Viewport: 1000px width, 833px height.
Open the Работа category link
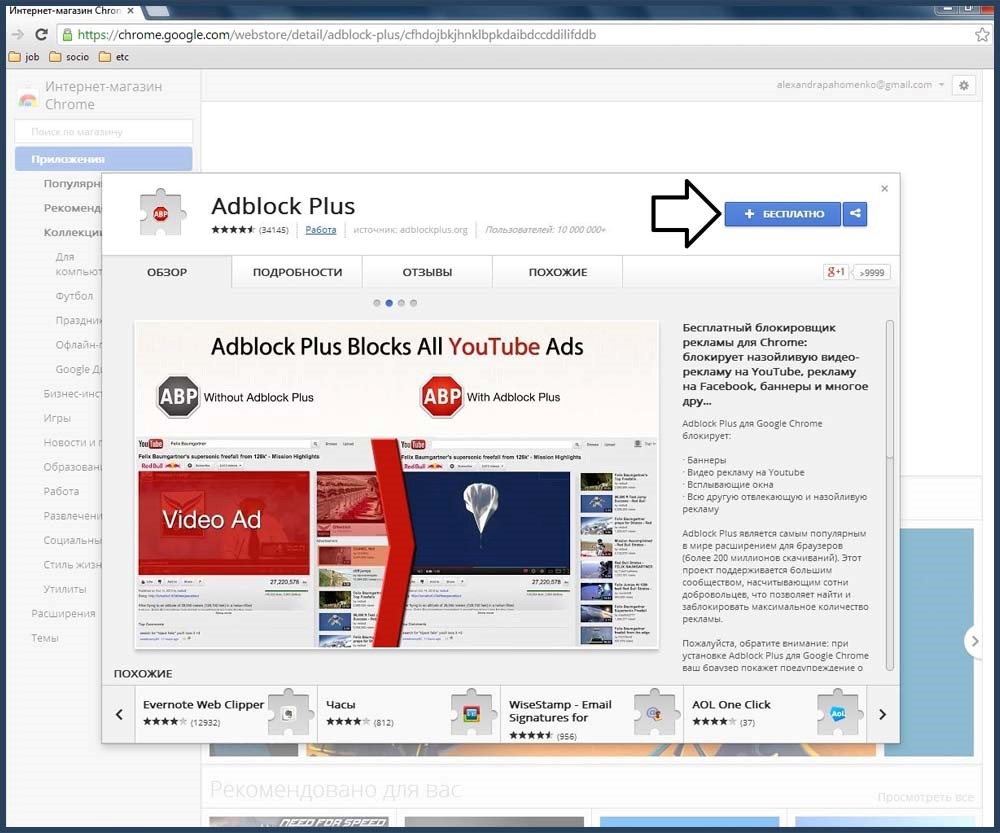pyautogui.click(x=320, y=230)
